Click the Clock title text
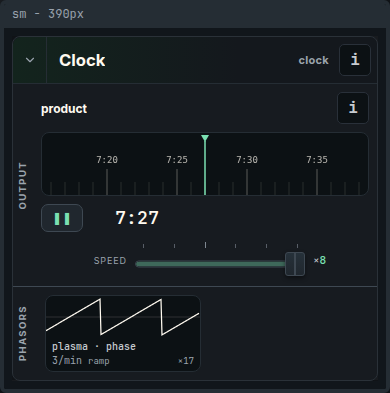 82,60
